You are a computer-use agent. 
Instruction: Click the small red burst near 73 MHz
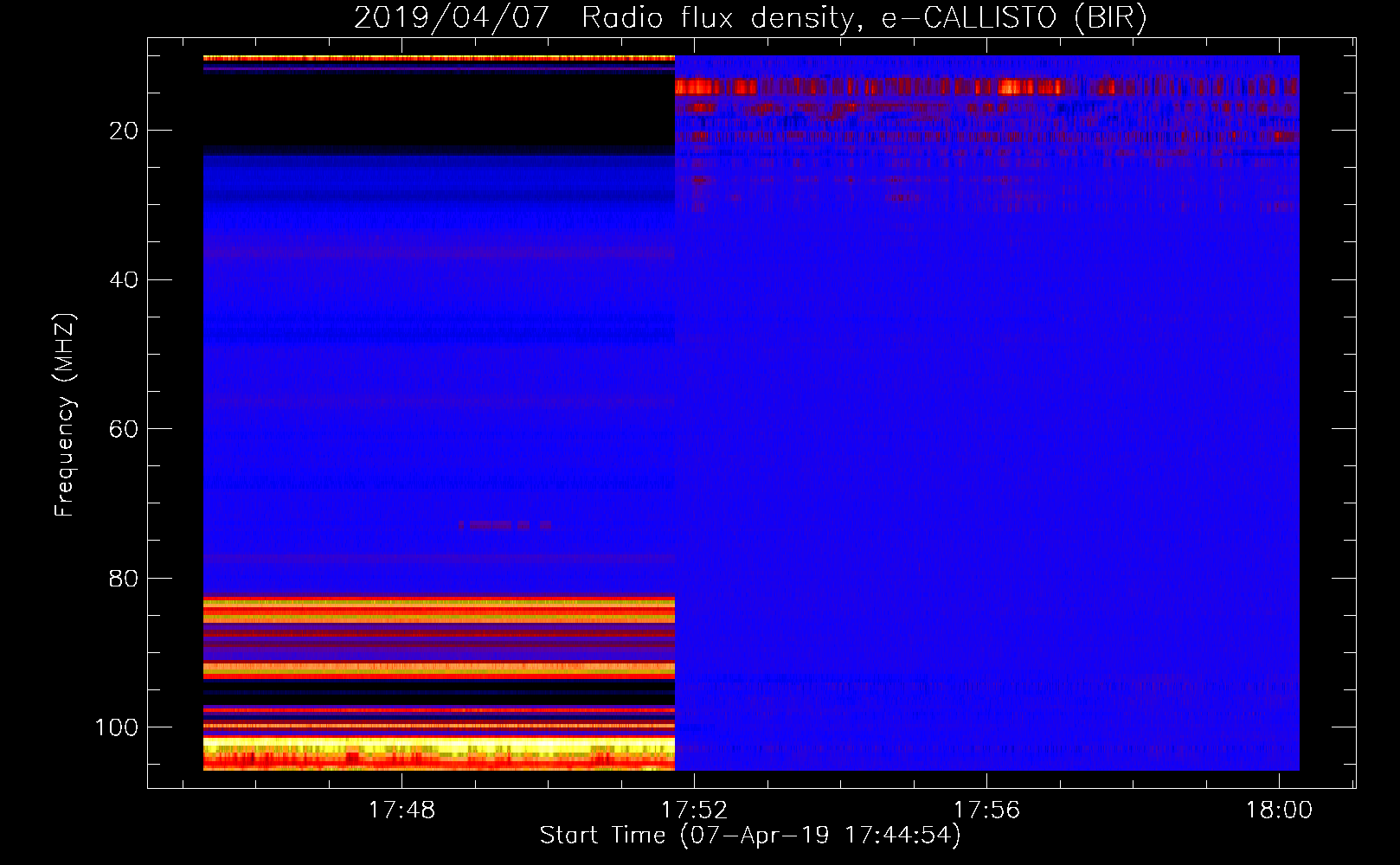tap(504, 525)
